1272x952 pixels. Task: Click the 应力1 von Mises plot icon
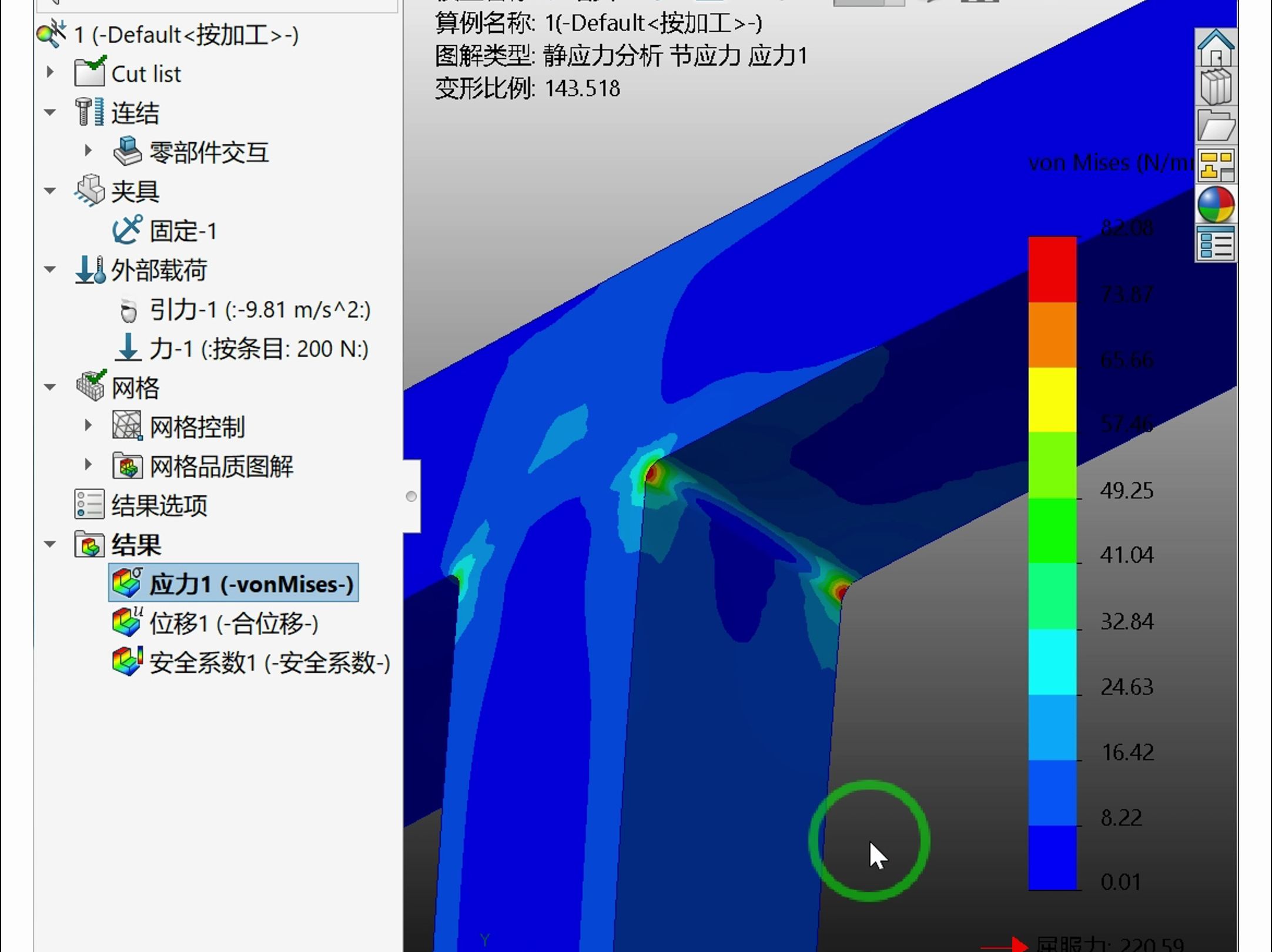coord(128,584)
